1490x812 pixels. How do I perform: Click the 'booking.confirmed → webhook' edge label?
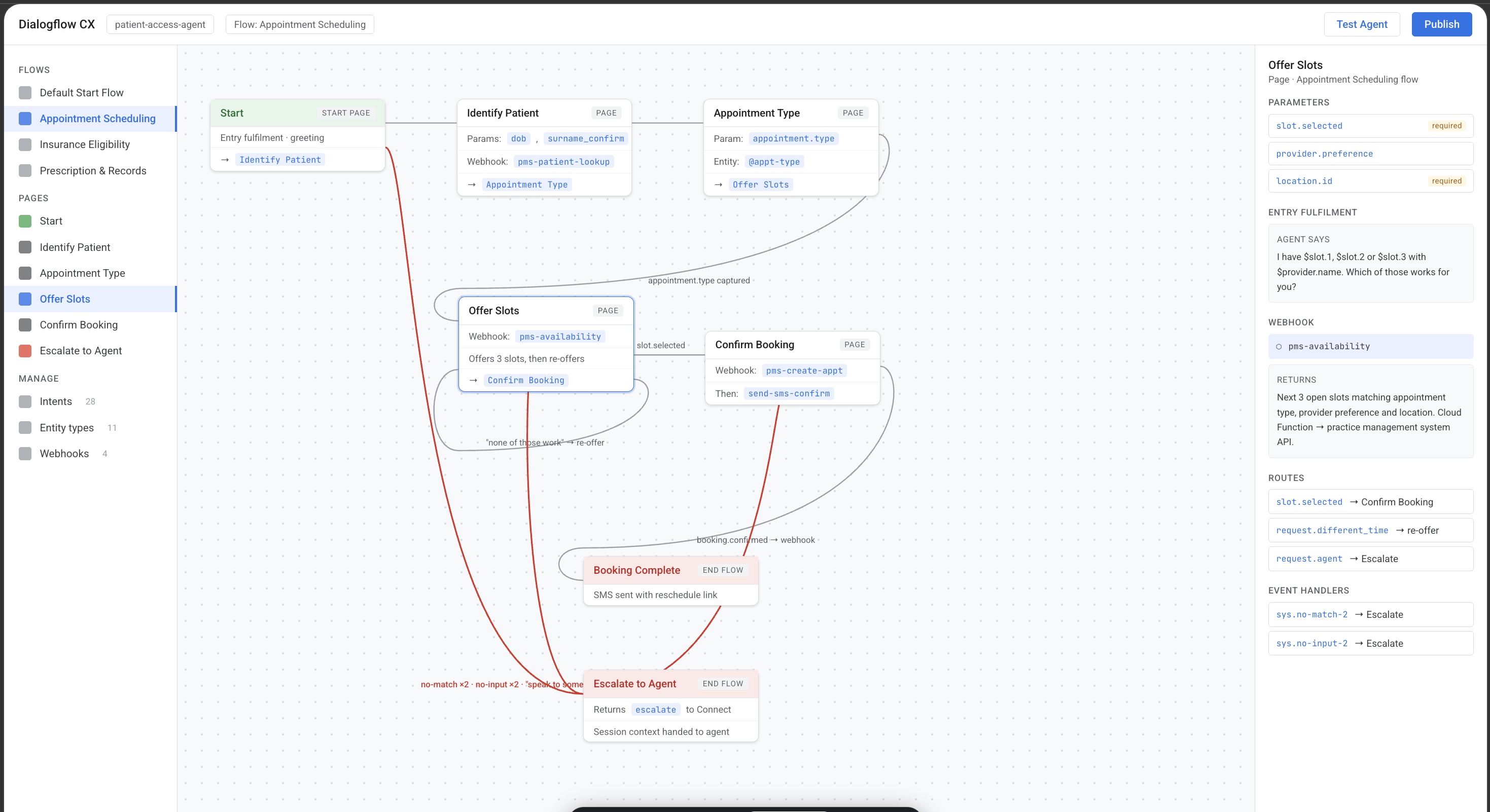(756, 540)
